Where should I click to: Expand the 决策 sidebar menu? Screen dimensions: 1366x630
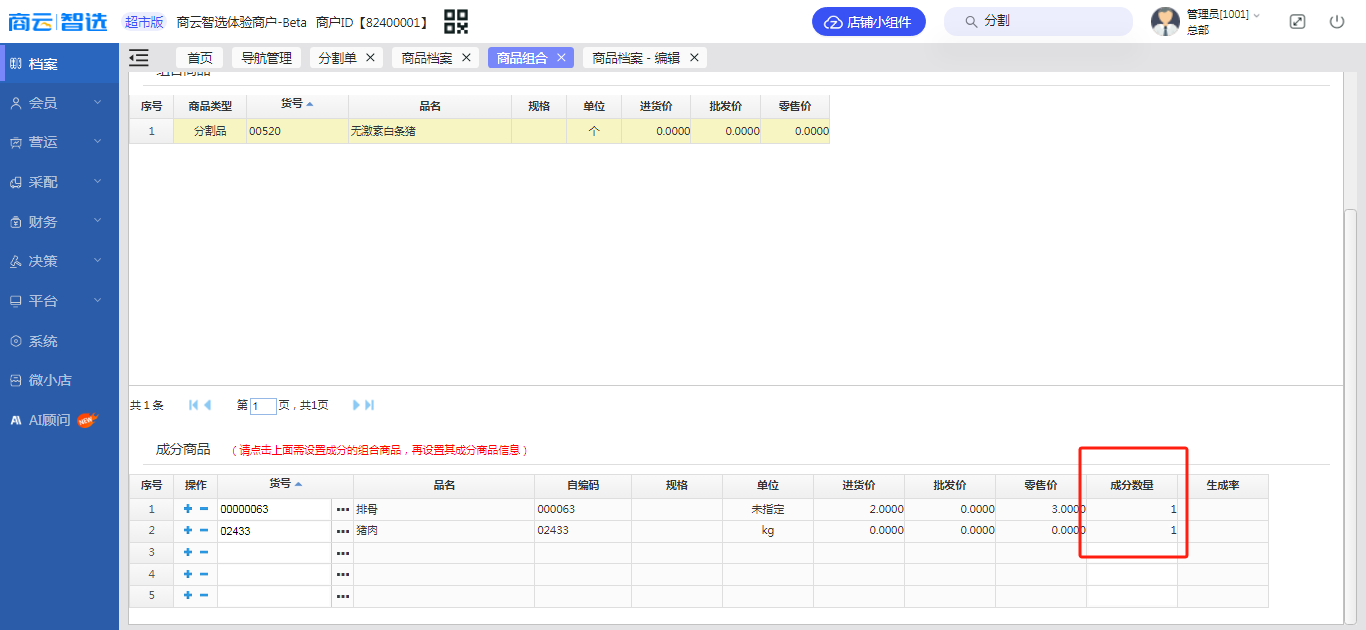pos(59,261)
